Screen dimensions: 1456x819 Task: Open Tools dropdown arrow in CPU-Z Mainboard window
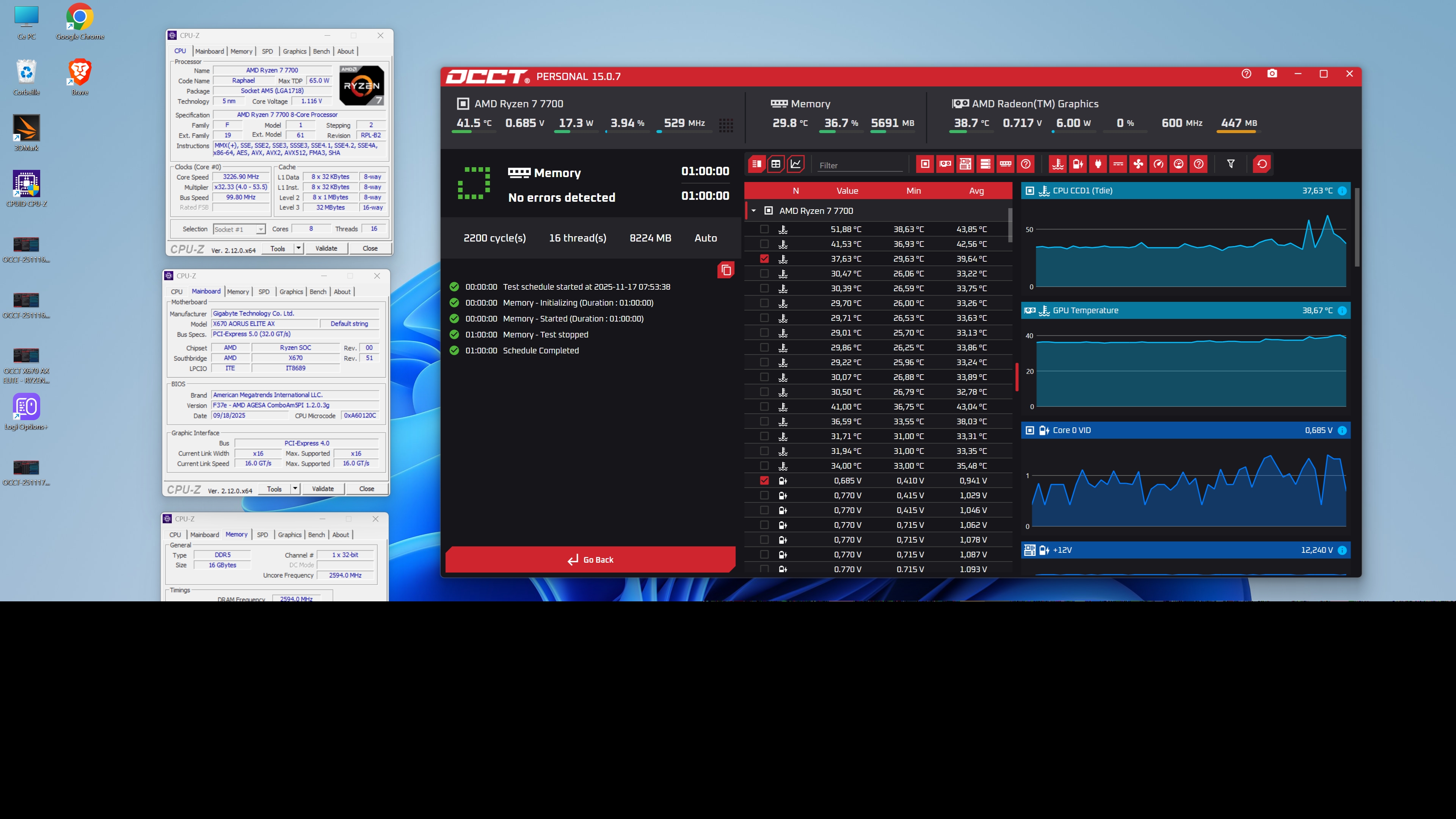point(295,489)
